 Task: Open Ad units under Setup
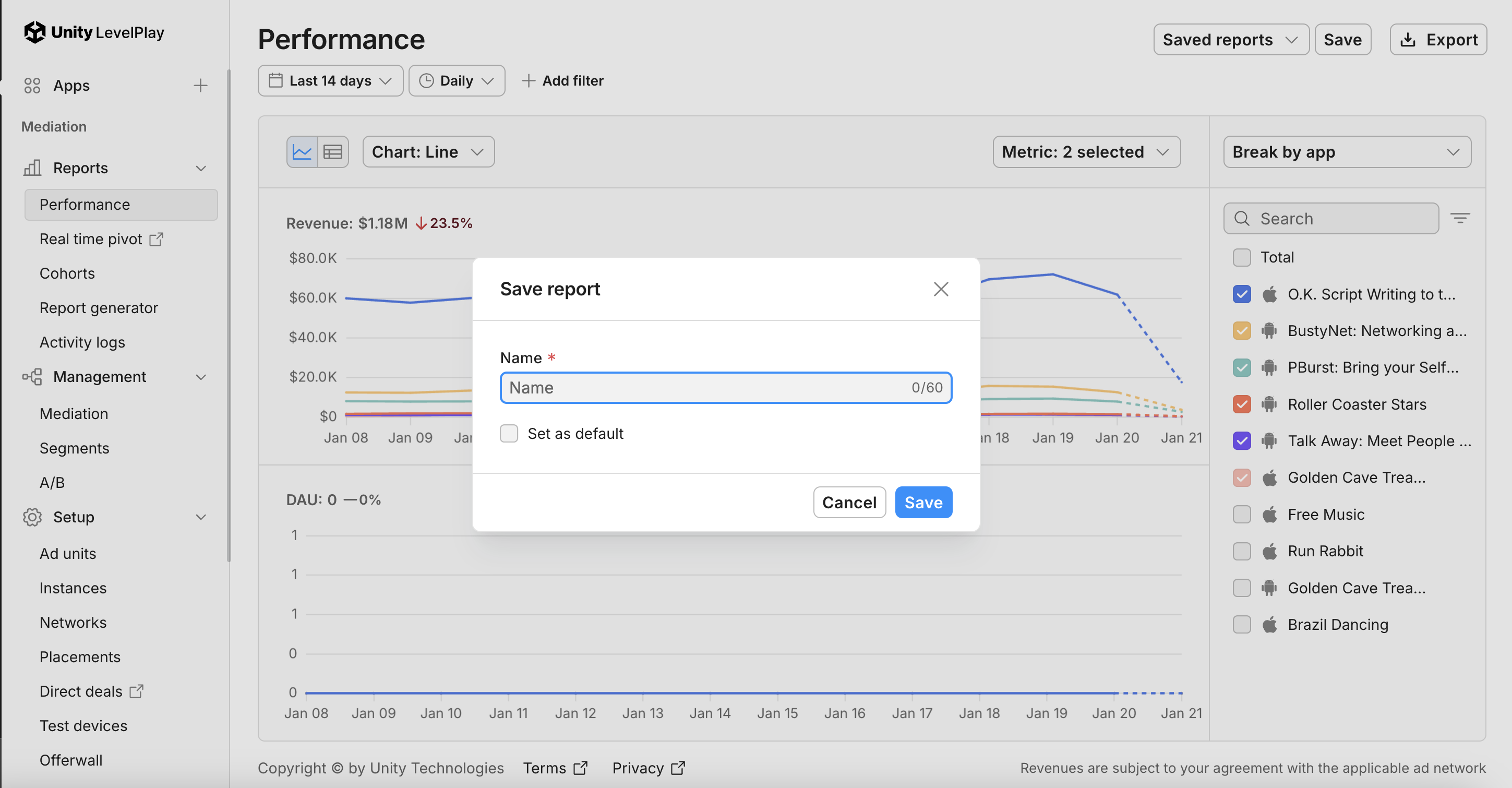click(x=67, y=553)
